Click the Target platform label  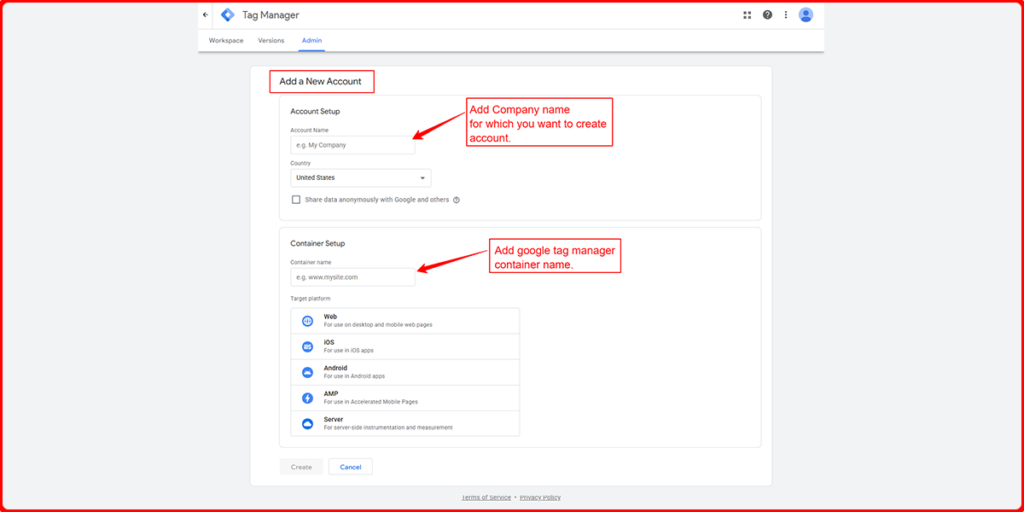coord(310,298)
